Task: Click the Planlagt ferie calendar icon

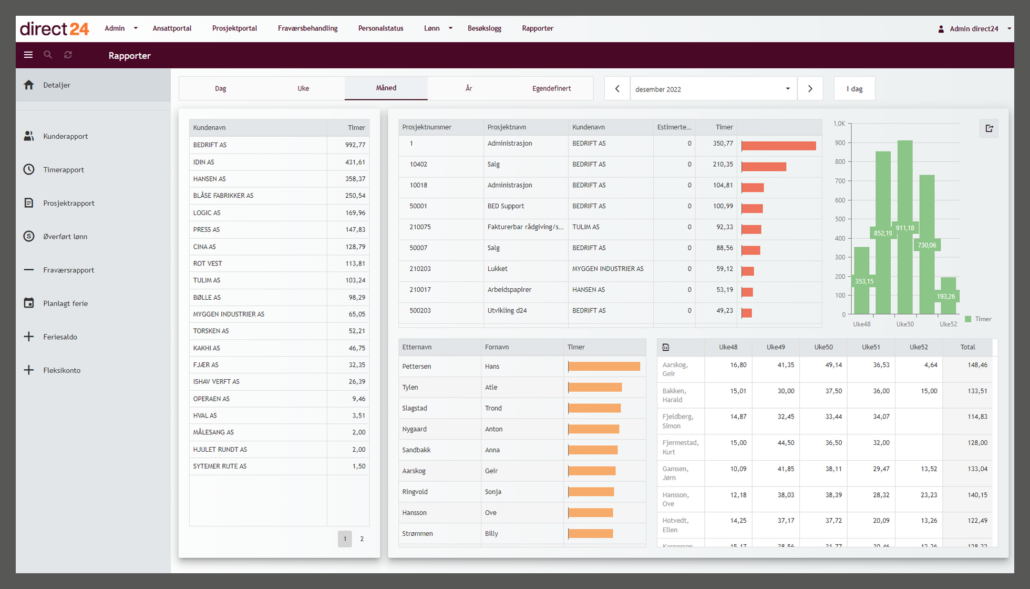Action: point(29,303)
